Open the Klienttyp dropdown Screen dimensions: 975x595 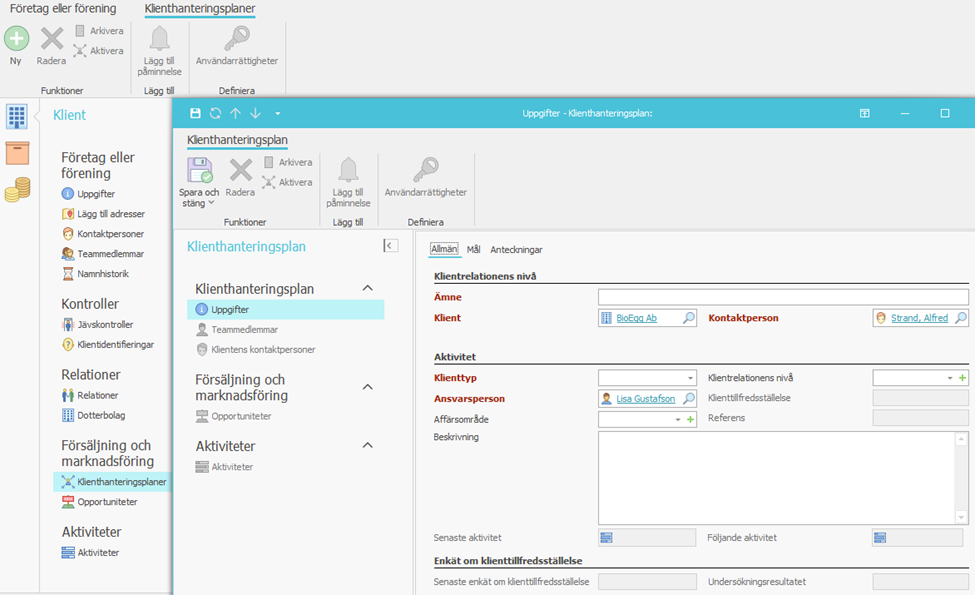tap(690, 378)
